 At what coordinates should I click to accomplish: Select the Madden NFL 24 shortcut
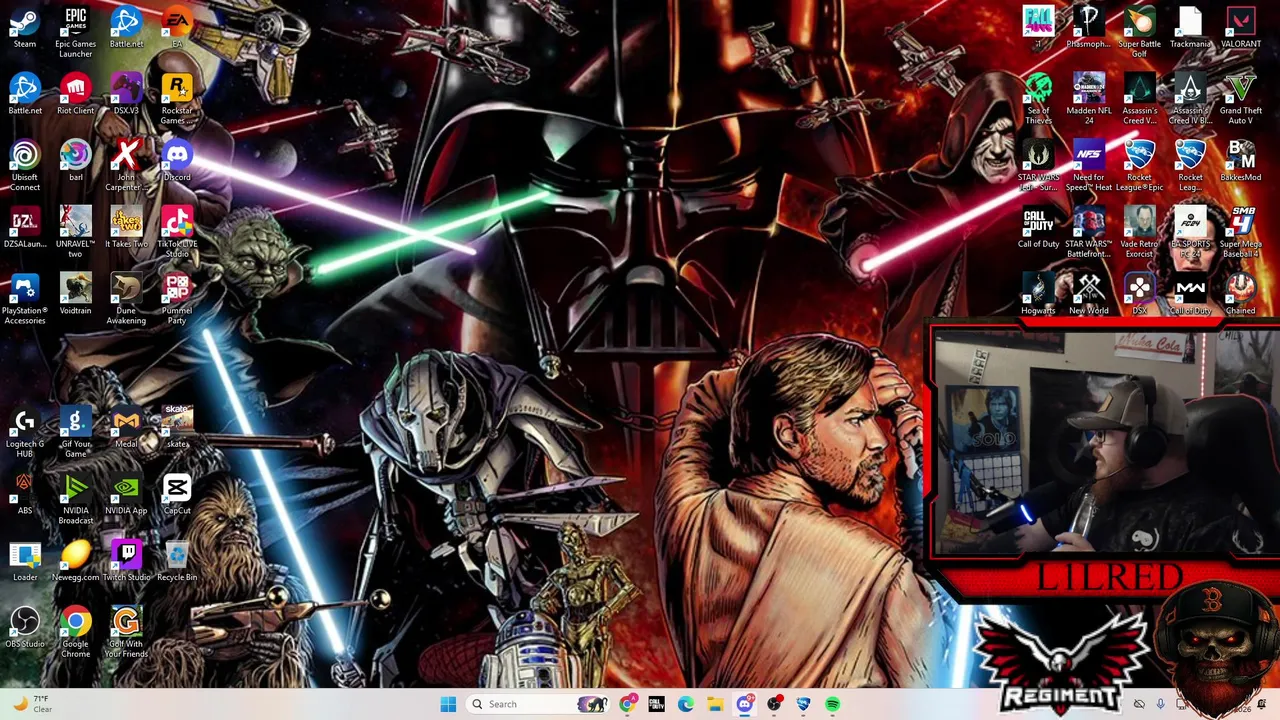[x=1088, y=99]
